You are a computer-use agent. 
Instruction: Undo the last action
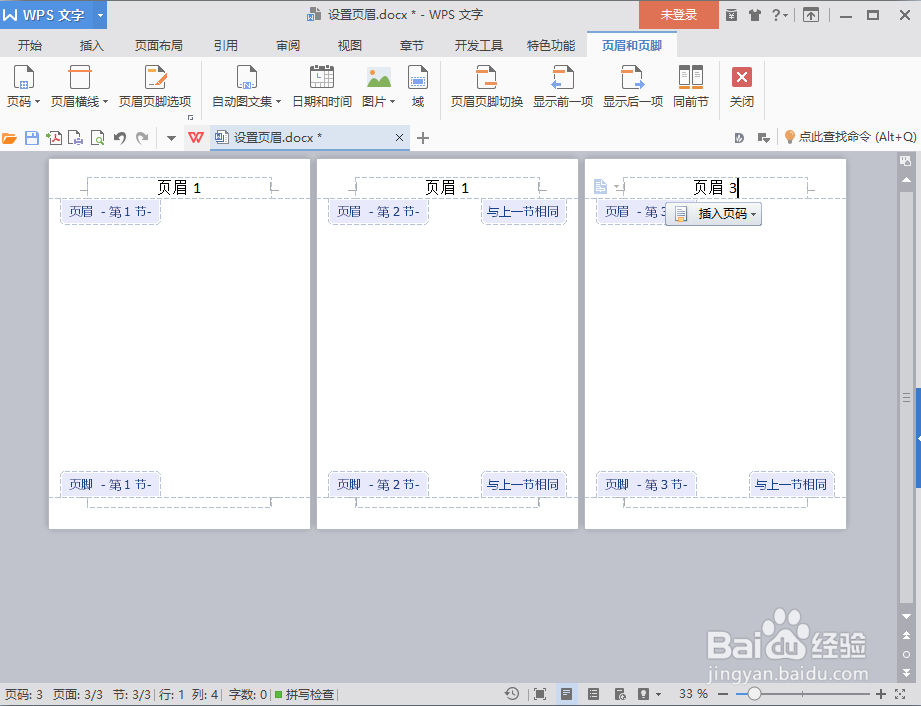[x=120, y=138]
